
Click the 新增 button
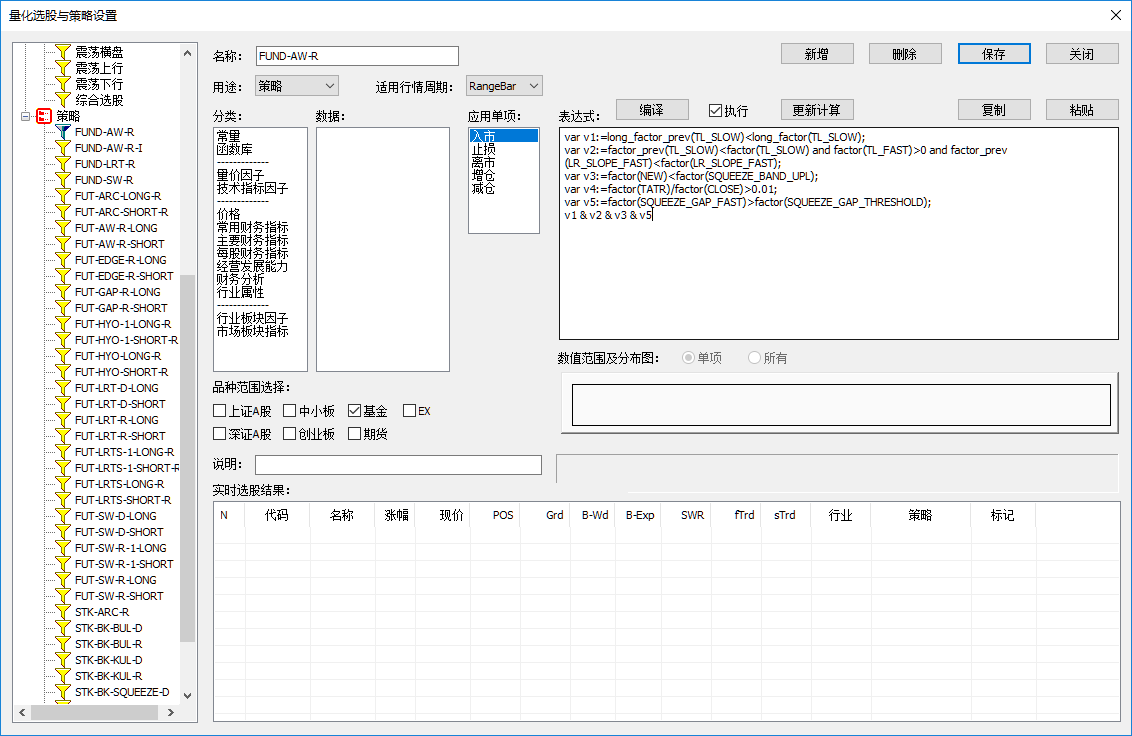tap(817, 54)
